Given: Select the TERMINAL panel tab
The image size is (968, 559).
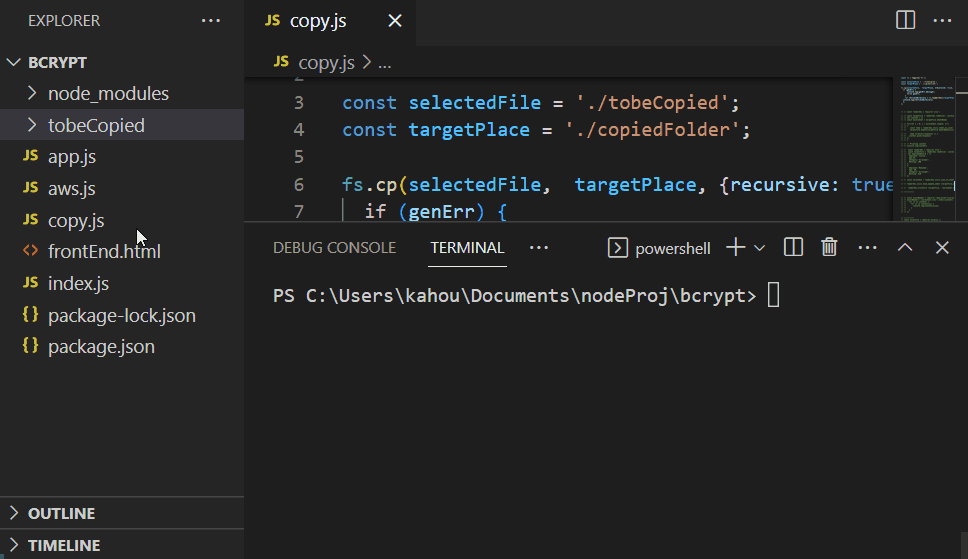Looking at the screenshot, I should pos(467,248).
